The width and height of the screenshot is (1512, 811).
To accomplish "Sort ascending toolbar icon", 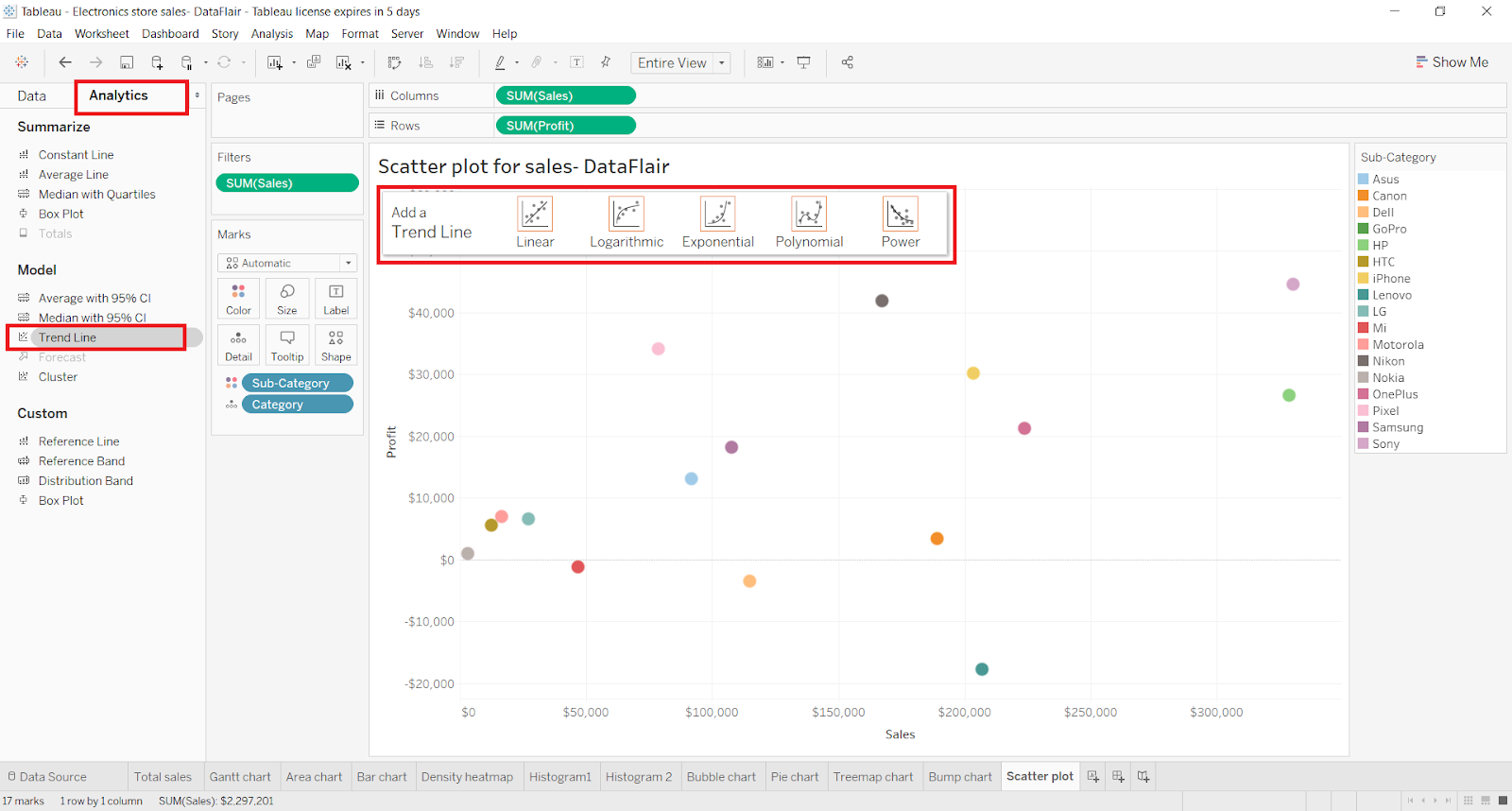I will (426, 62).
